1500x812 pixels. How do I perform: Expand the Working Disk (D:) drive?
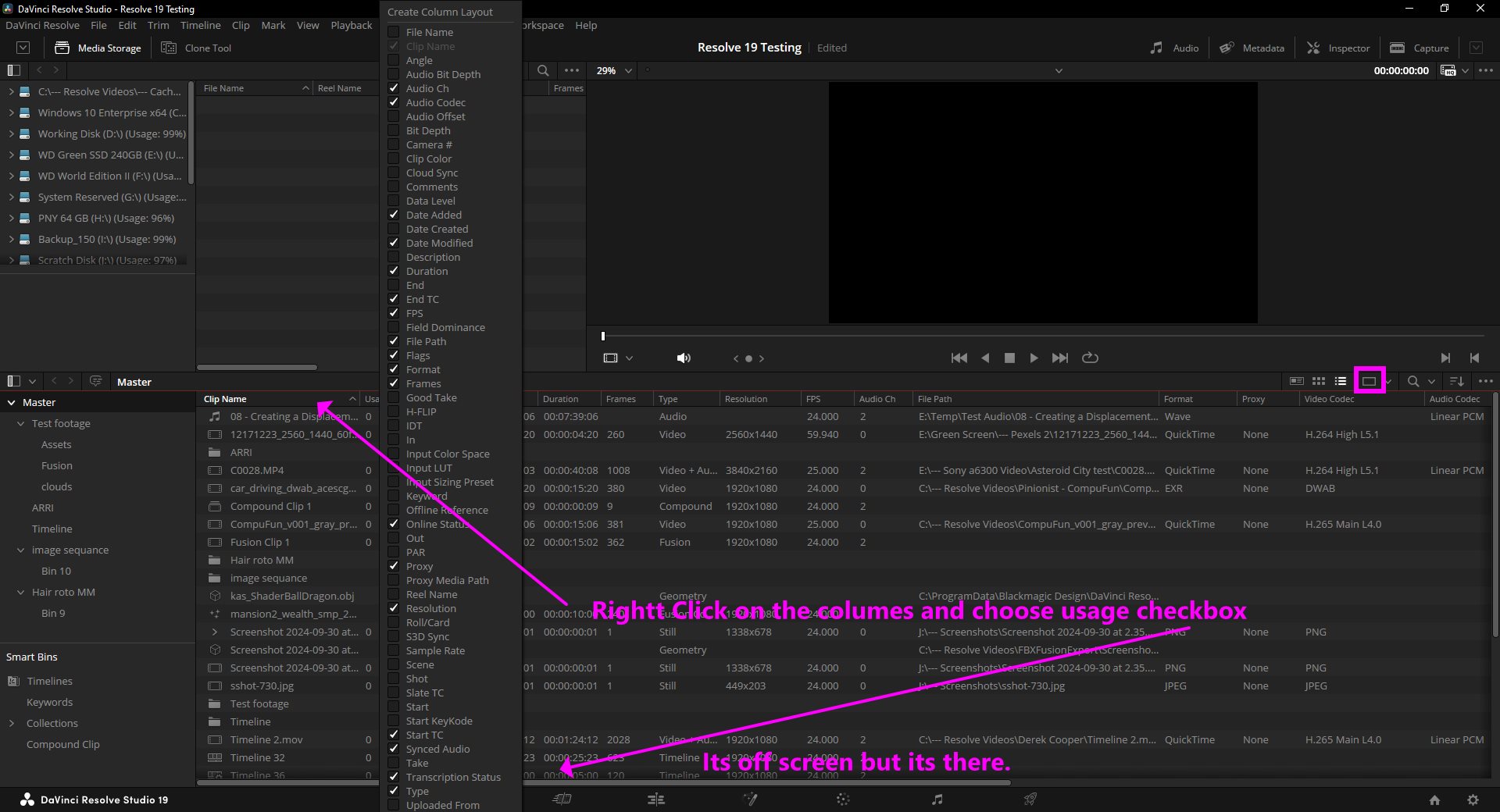coord(11,134)
